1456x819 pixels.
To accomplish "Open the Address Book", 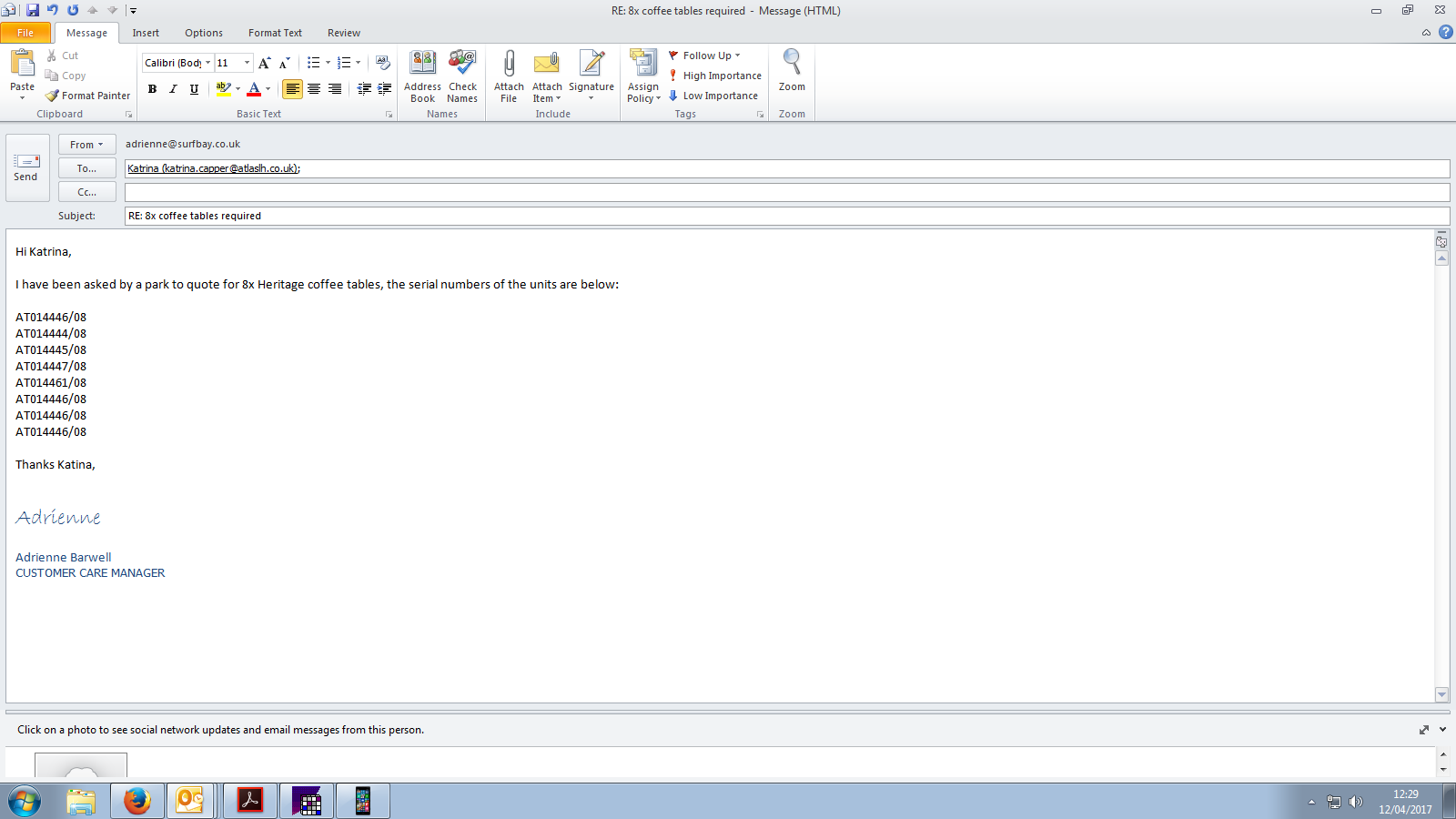I will (x=422, y=76).
